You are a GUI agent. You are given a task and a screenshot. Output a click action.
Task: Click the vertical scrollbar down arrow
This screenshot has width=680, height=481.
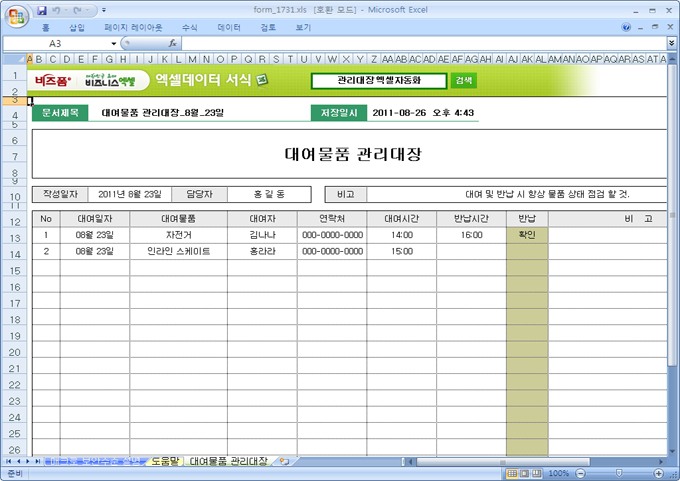point(672,451)
